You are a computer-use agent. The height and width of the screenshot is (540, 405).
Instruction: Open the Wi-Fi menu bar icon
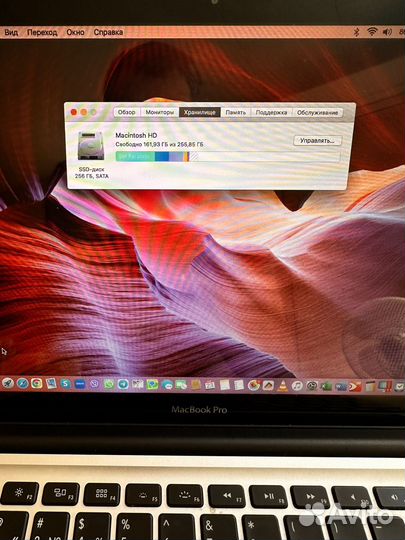click(372, 32)
